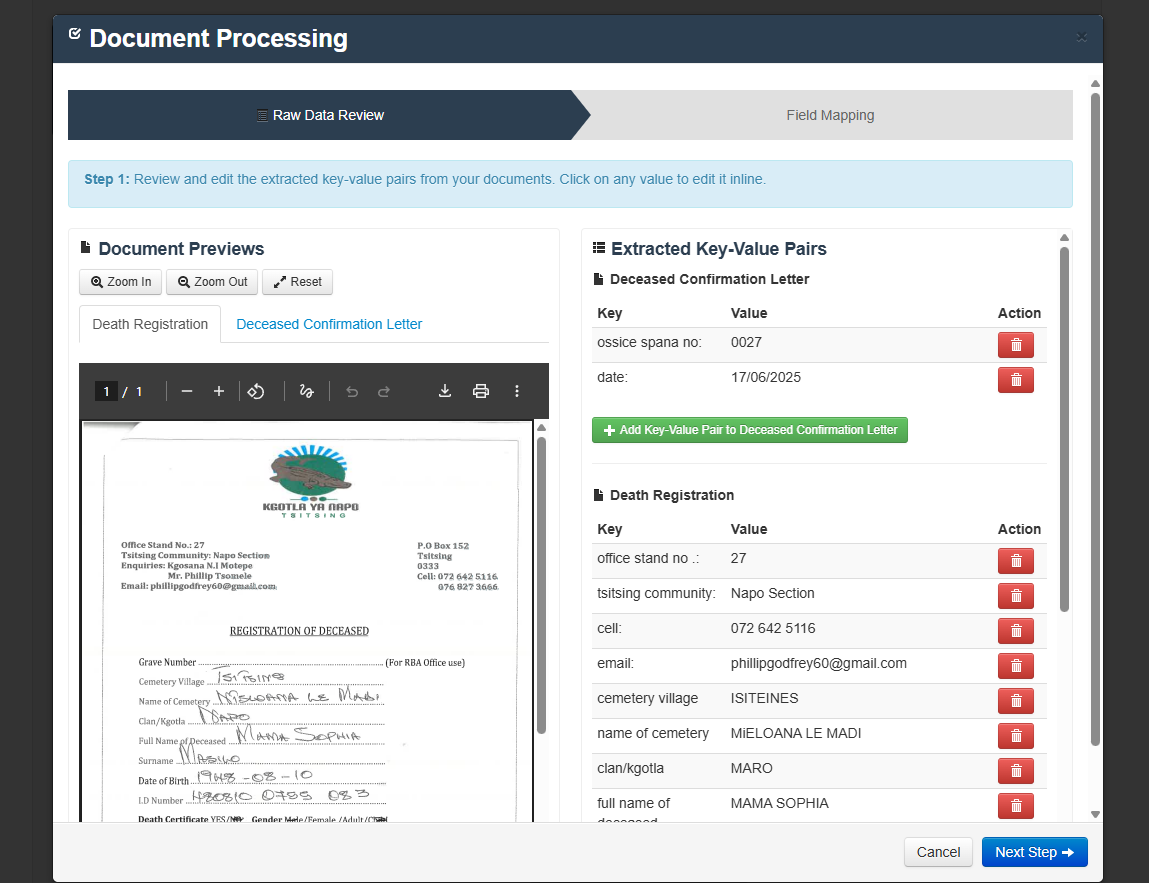Image resolution: width=1149 pixels, height=883 pixels.
Task: Open the PDF viewer more options menu
Action: (x=517, y=391)
